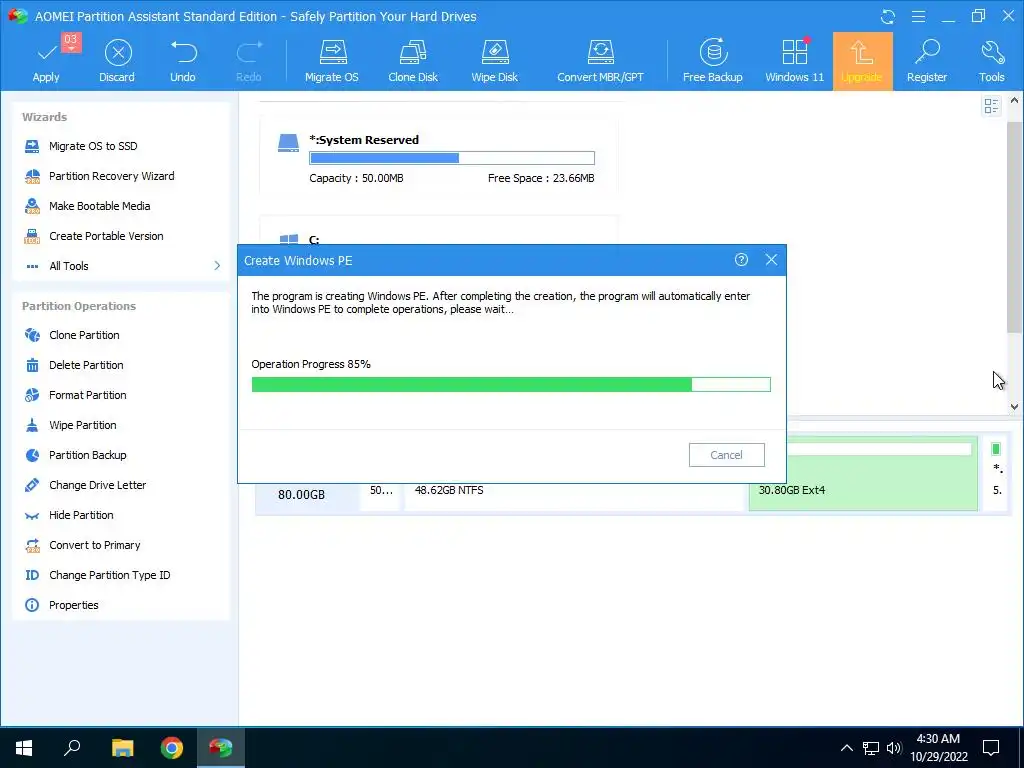Viewport: 1024px width, 768px height.
Task: Open the Tools toolbar menu
Action: (x=991, y=60)
